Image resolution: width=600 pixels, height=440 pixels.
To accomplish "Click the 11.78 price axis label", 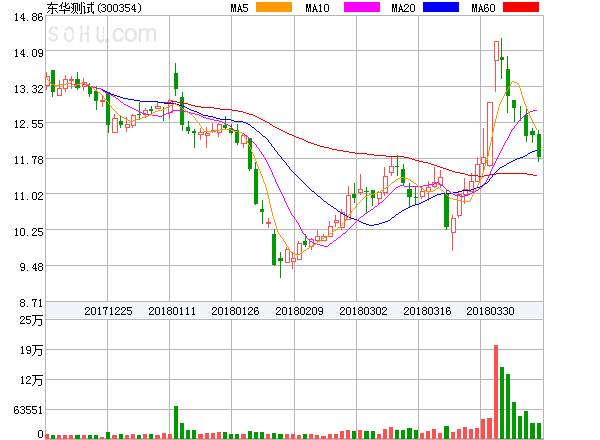I will pyautogui.click(x=29, y=160).
